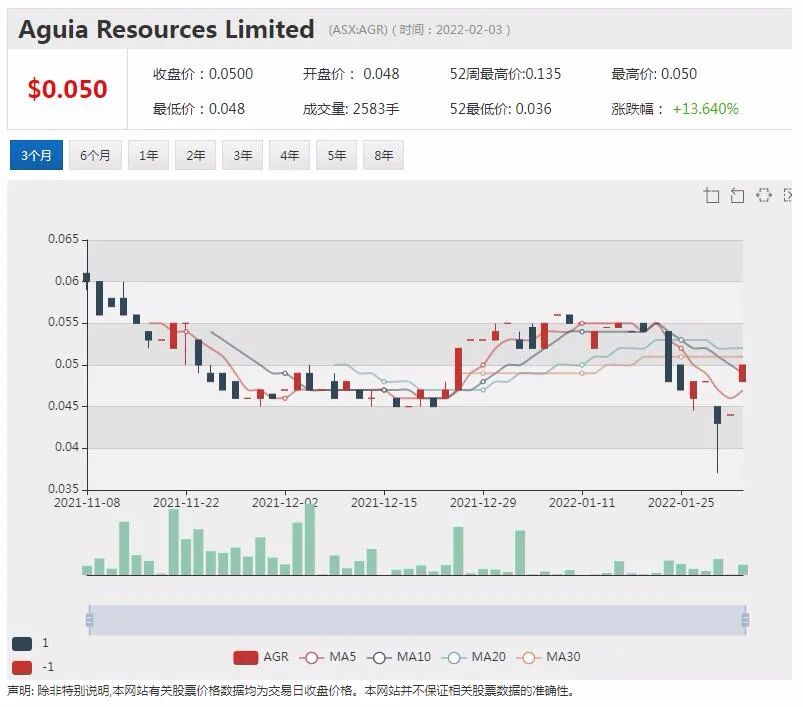
Task: Open the 4年 time range tab
Action: (290, 155)
